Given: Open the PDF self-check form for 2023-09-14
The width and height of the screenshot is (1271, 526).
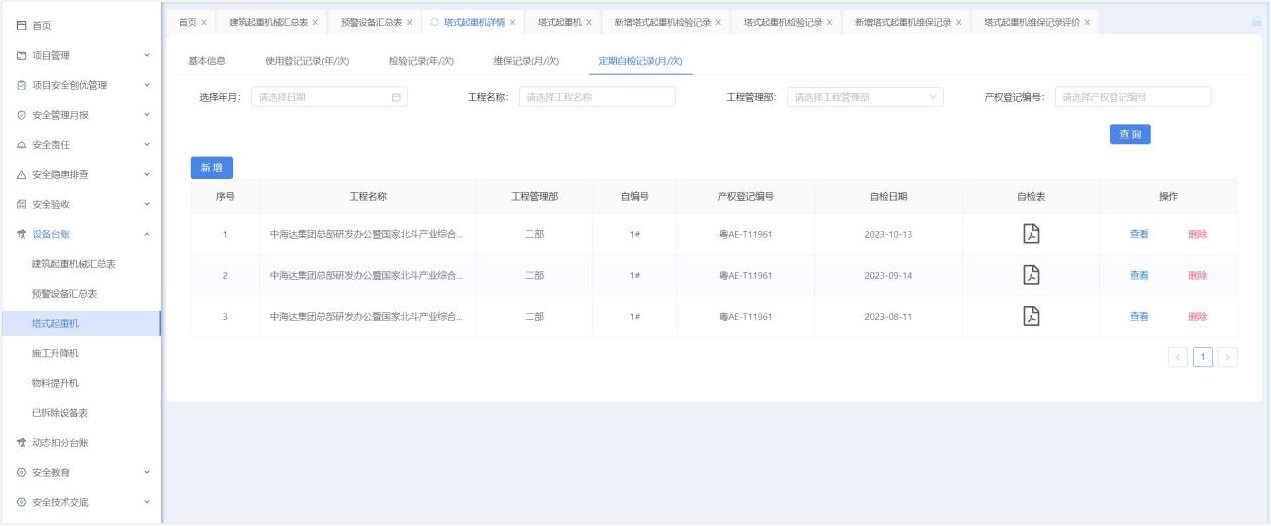Looking at the screenshot, I should (1030, 275).
